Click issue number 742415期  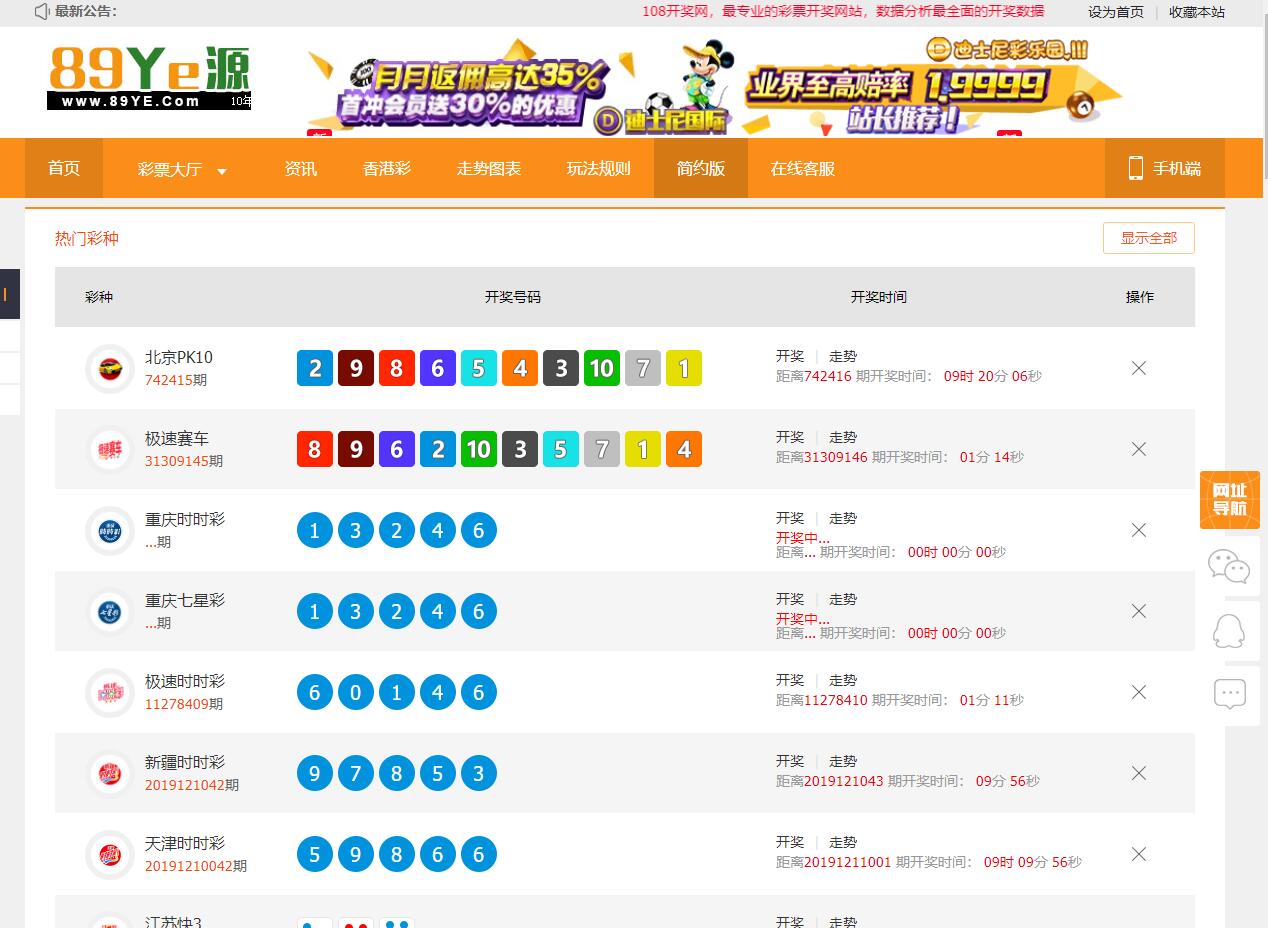[x=176, y=380]
